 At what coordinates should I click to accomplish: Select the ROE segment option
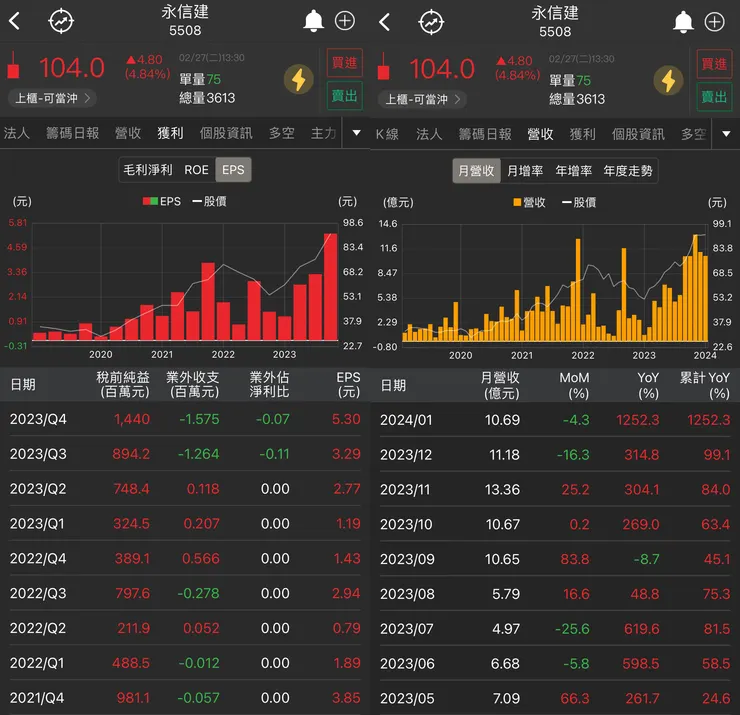click(x=196, y=169)
